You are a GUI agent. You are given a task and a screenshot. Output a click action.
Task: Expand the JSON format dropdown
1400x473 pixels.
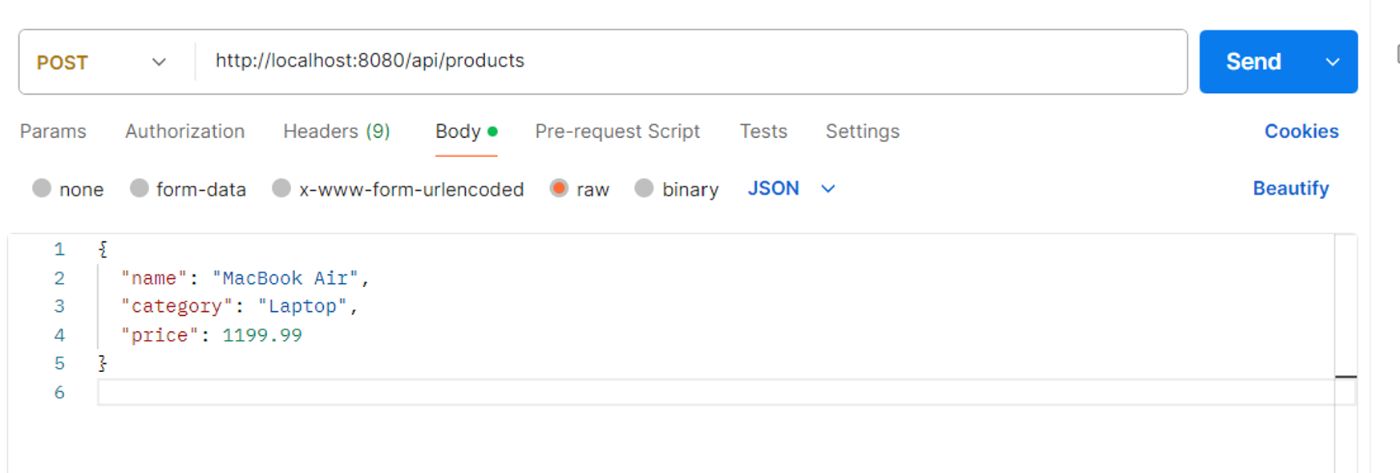tap(791, 188)
